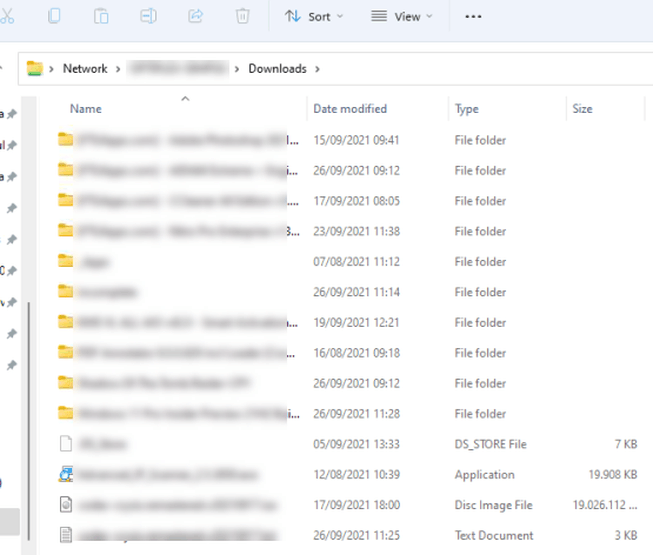The height and width of the screenshot is (555, 653).
Task: Select the Disc Image File icon
Action: 66,504
